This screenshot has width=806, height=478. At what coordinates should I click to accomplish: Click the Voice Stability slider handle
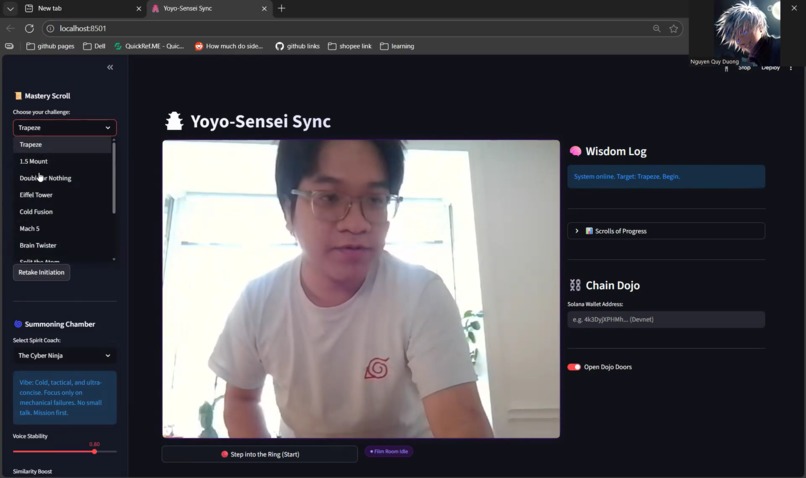95,452
